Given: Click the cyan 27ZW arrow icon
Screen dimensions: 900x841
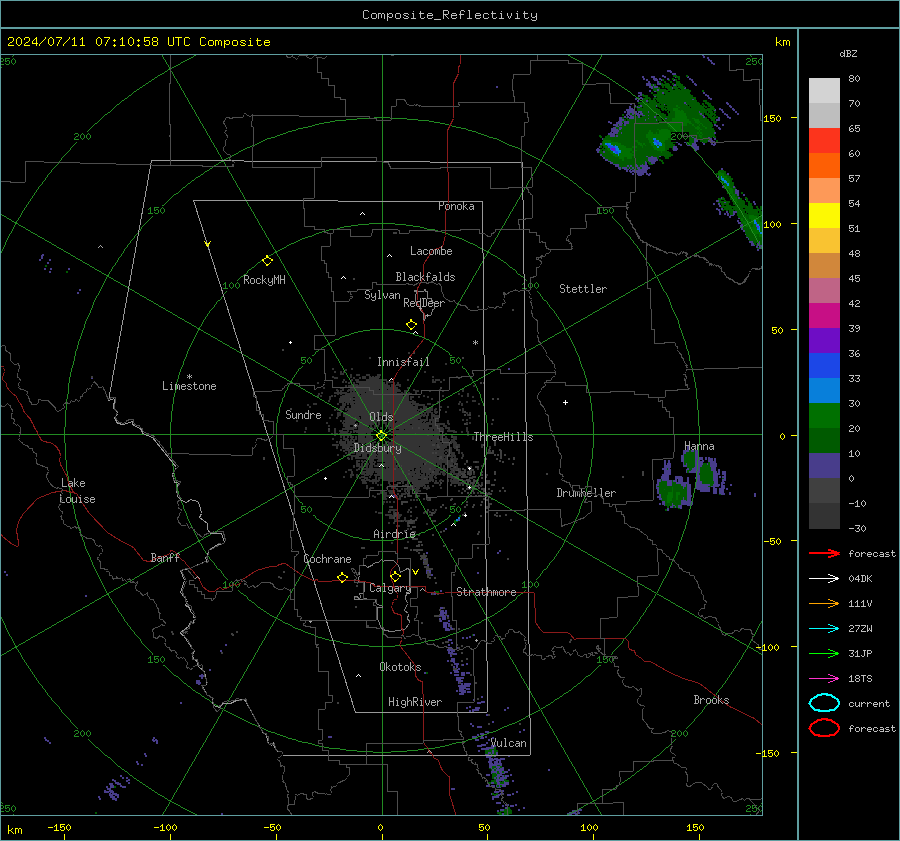Looking at the screenshot, I should tap(824, 629).
